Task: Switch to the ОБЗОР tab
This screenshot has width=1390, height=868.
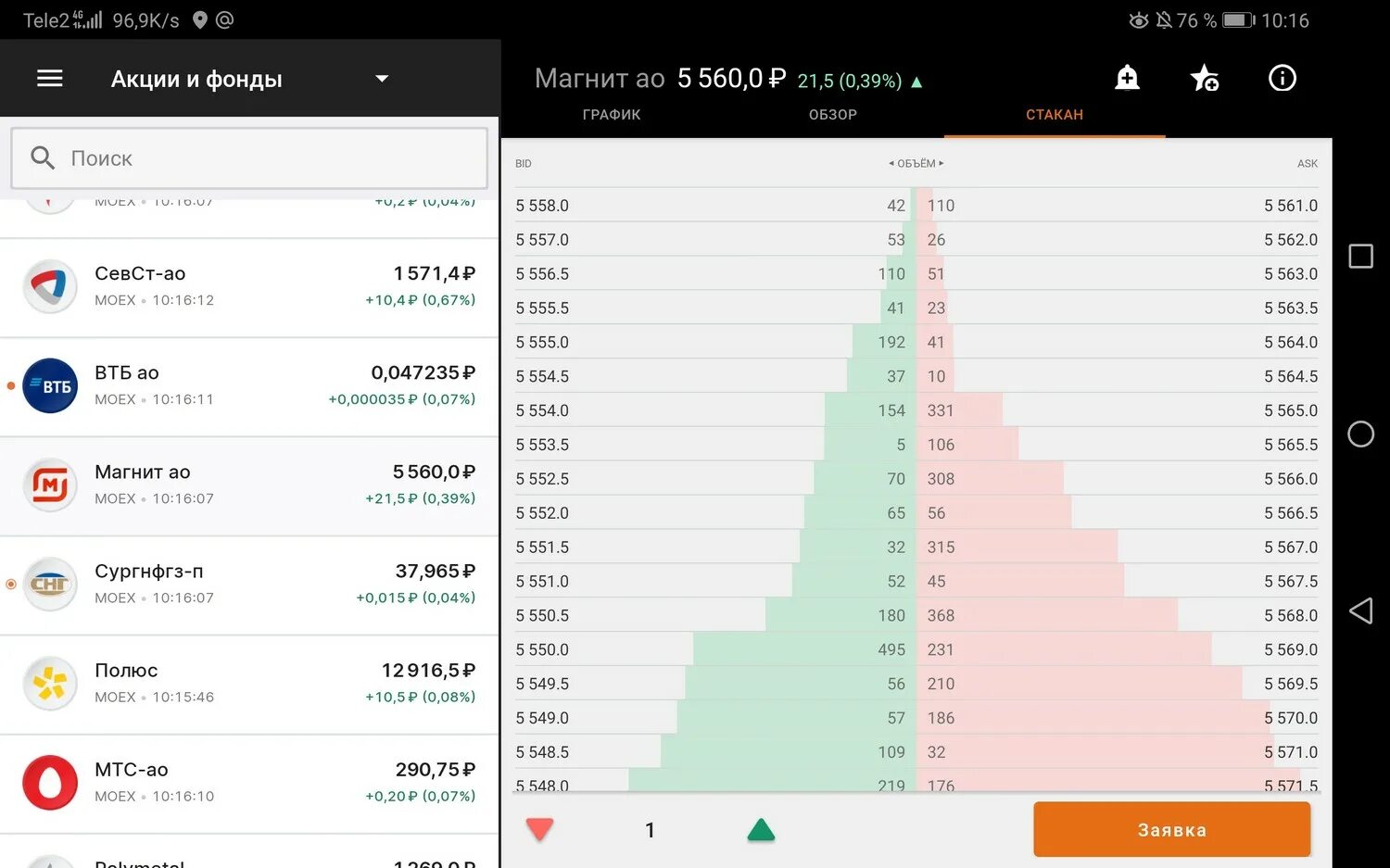Action: click(833, 115)
